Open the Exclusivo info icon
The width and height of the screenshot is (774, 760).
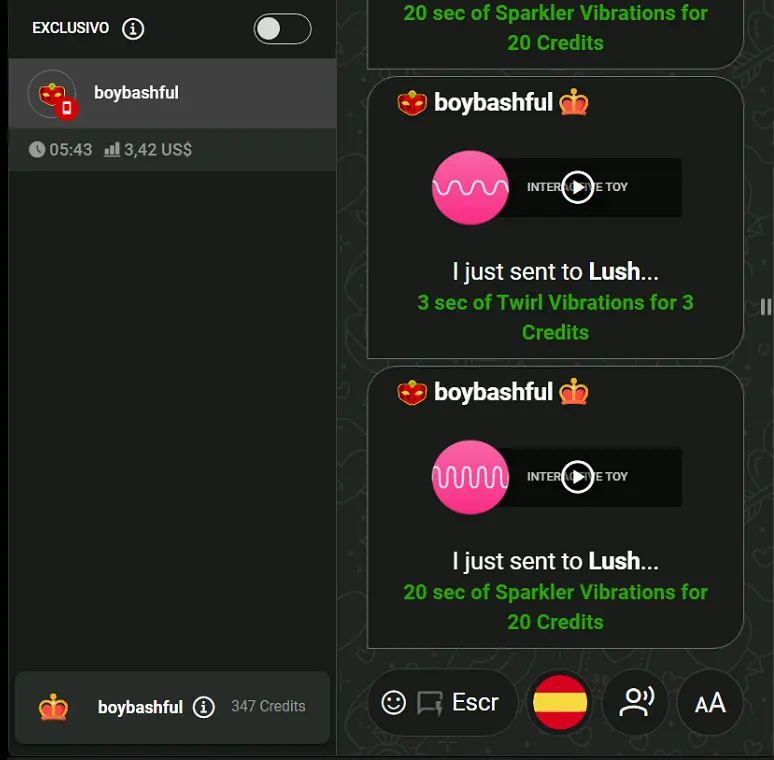(133, 29)
